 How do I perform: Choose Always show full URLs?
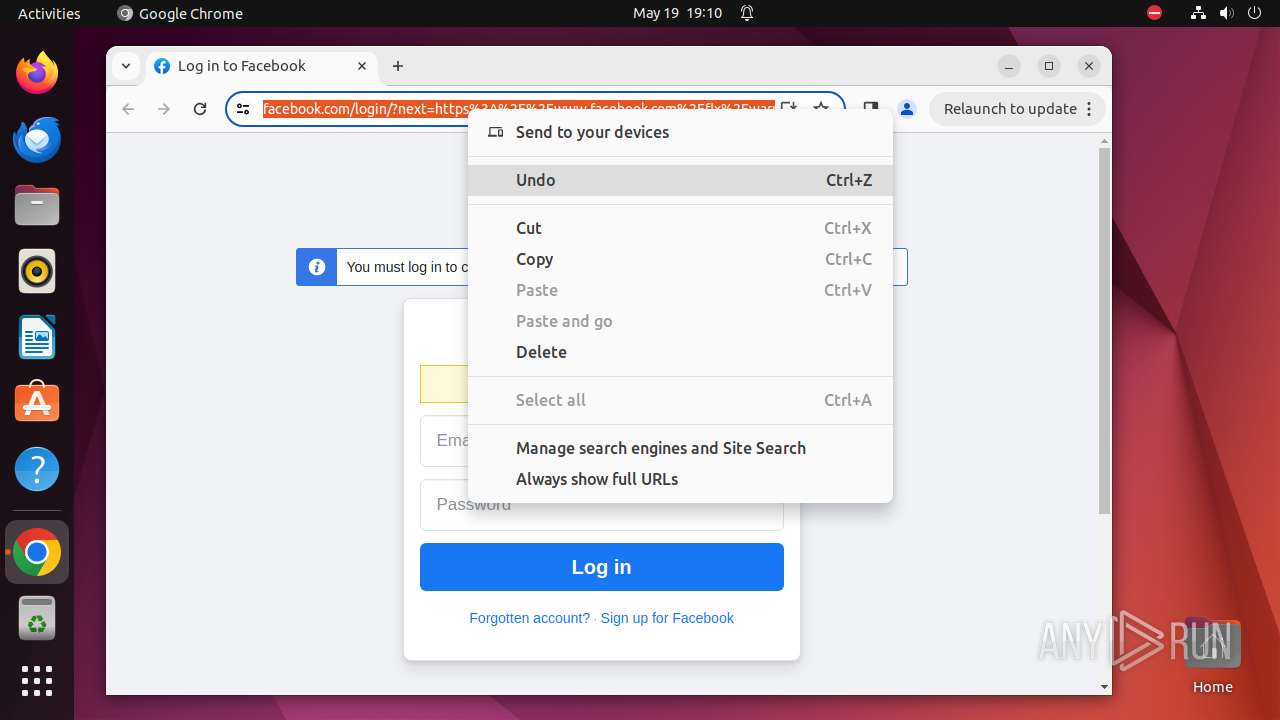(680, 479)
